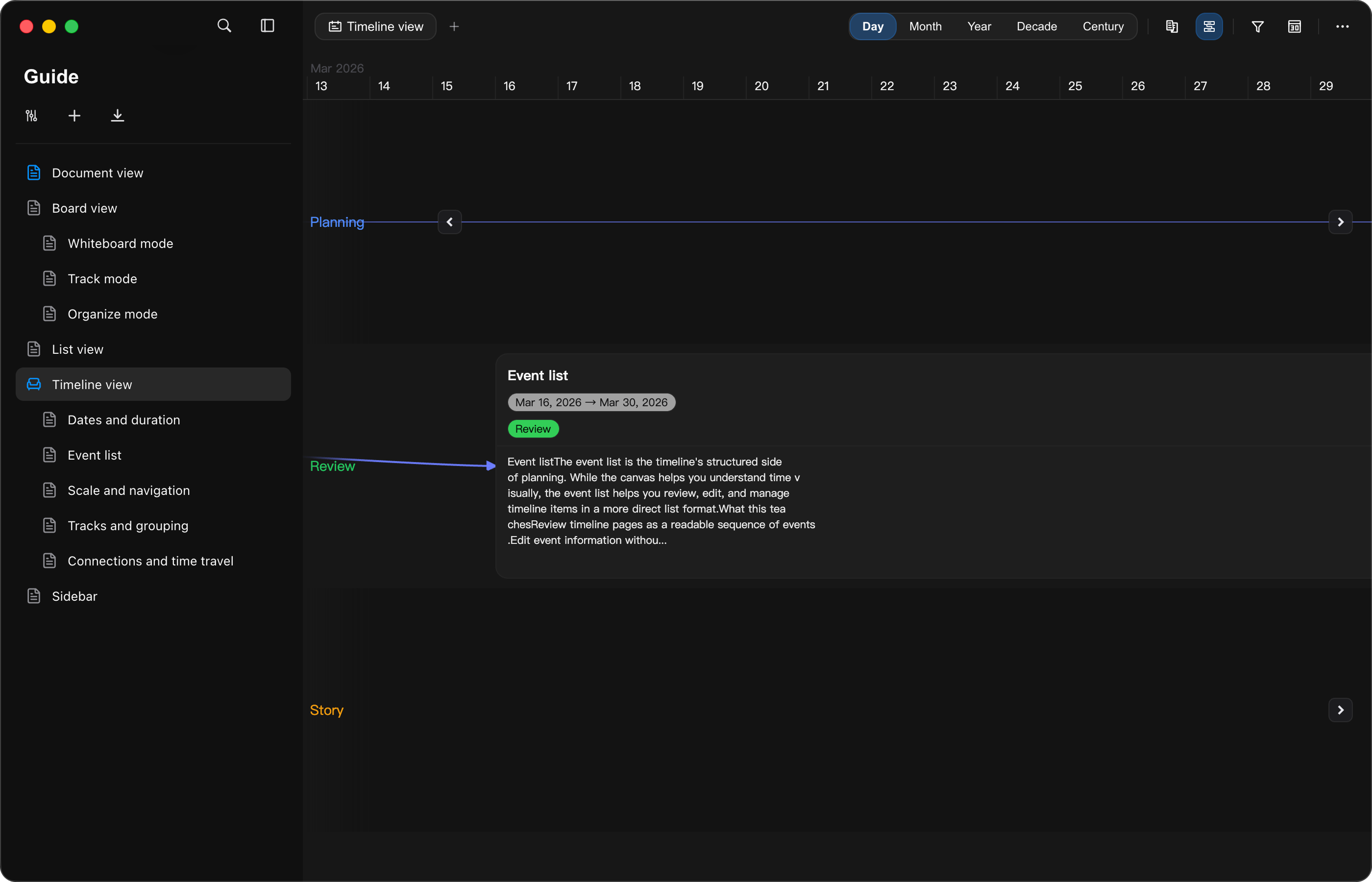Screen dimensions: 1372x882
Task: Open Organize mode page
Action: (153, 314)
